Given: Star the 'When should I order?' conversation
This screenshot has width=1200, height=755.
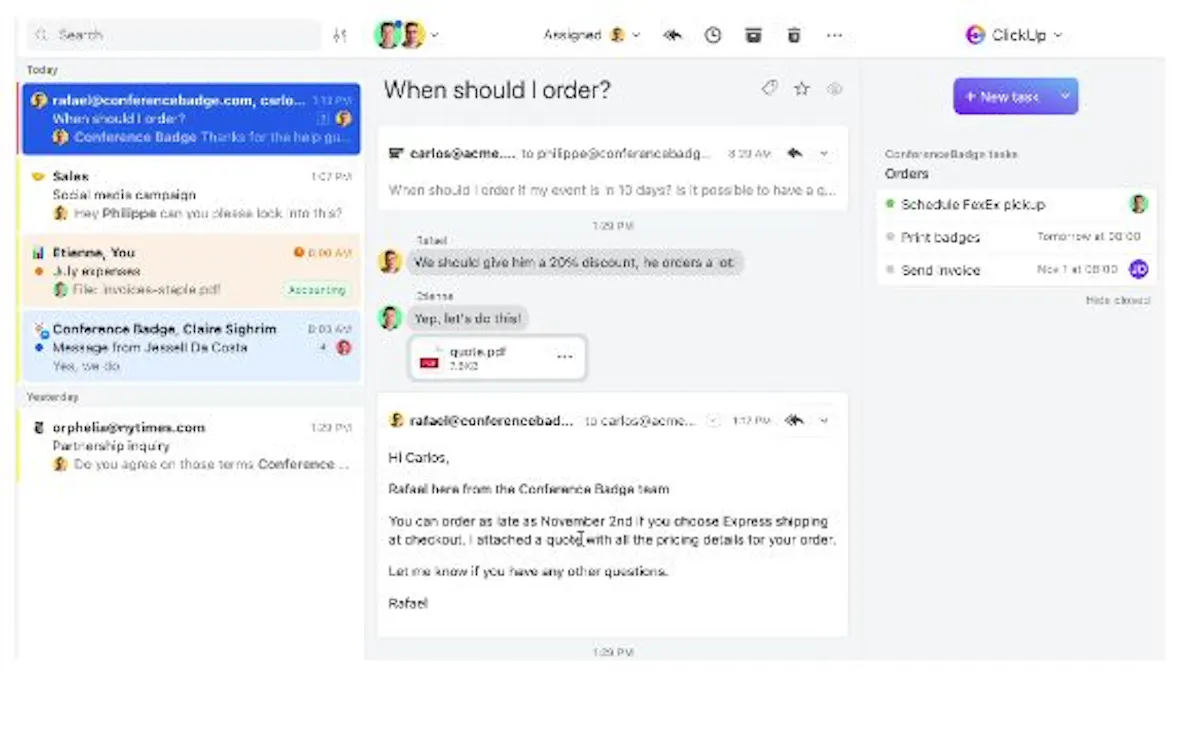Looking at the screenshot, I should [801, 89].
